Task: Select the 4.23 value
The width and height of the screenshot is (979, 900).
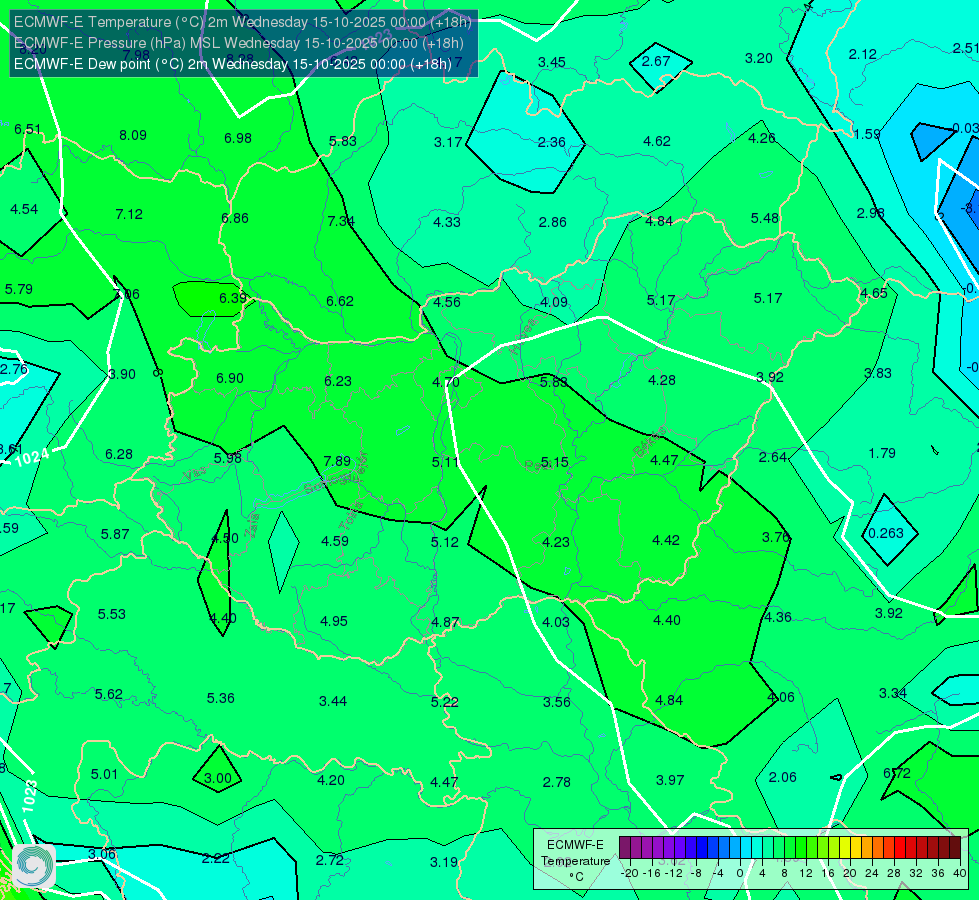Action: [556, 542]
